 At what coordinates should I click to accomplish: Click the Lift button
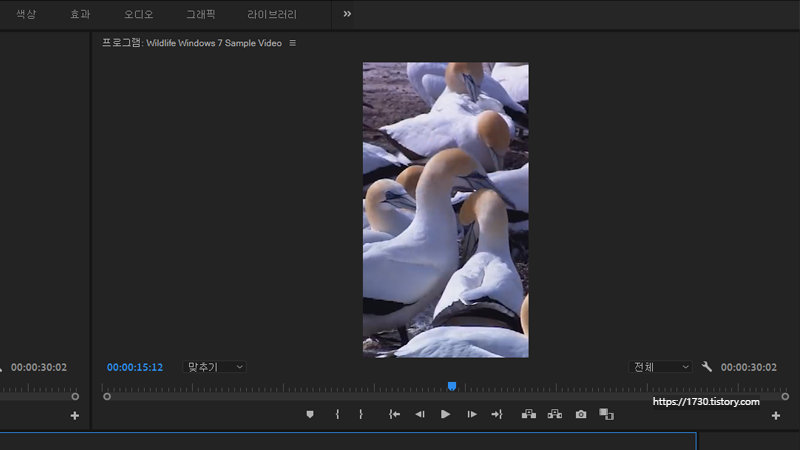(x=529, y=414)
